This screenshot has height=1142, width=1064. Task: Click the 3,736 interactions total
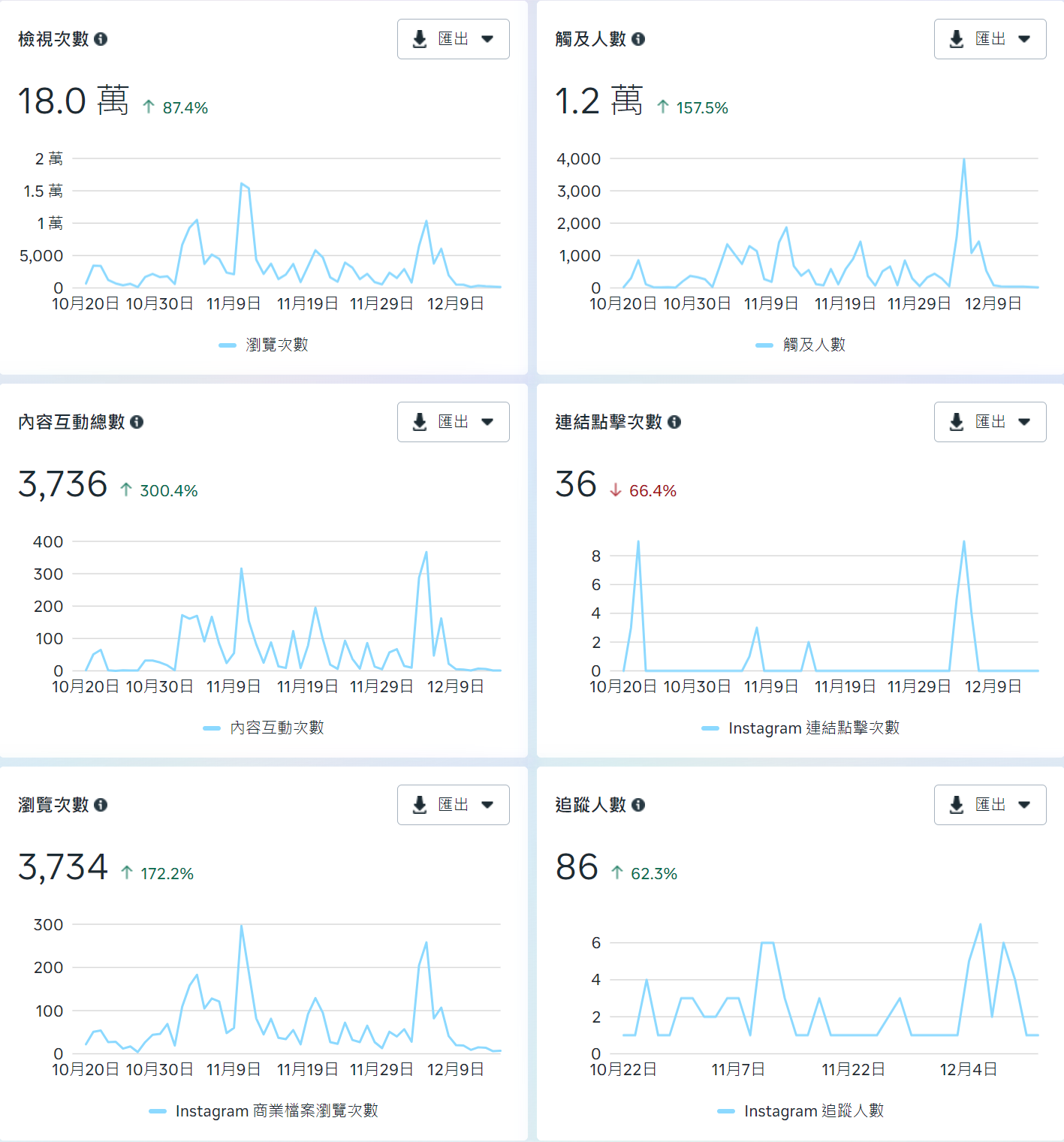pyautogui.click(x=63, y=484)
